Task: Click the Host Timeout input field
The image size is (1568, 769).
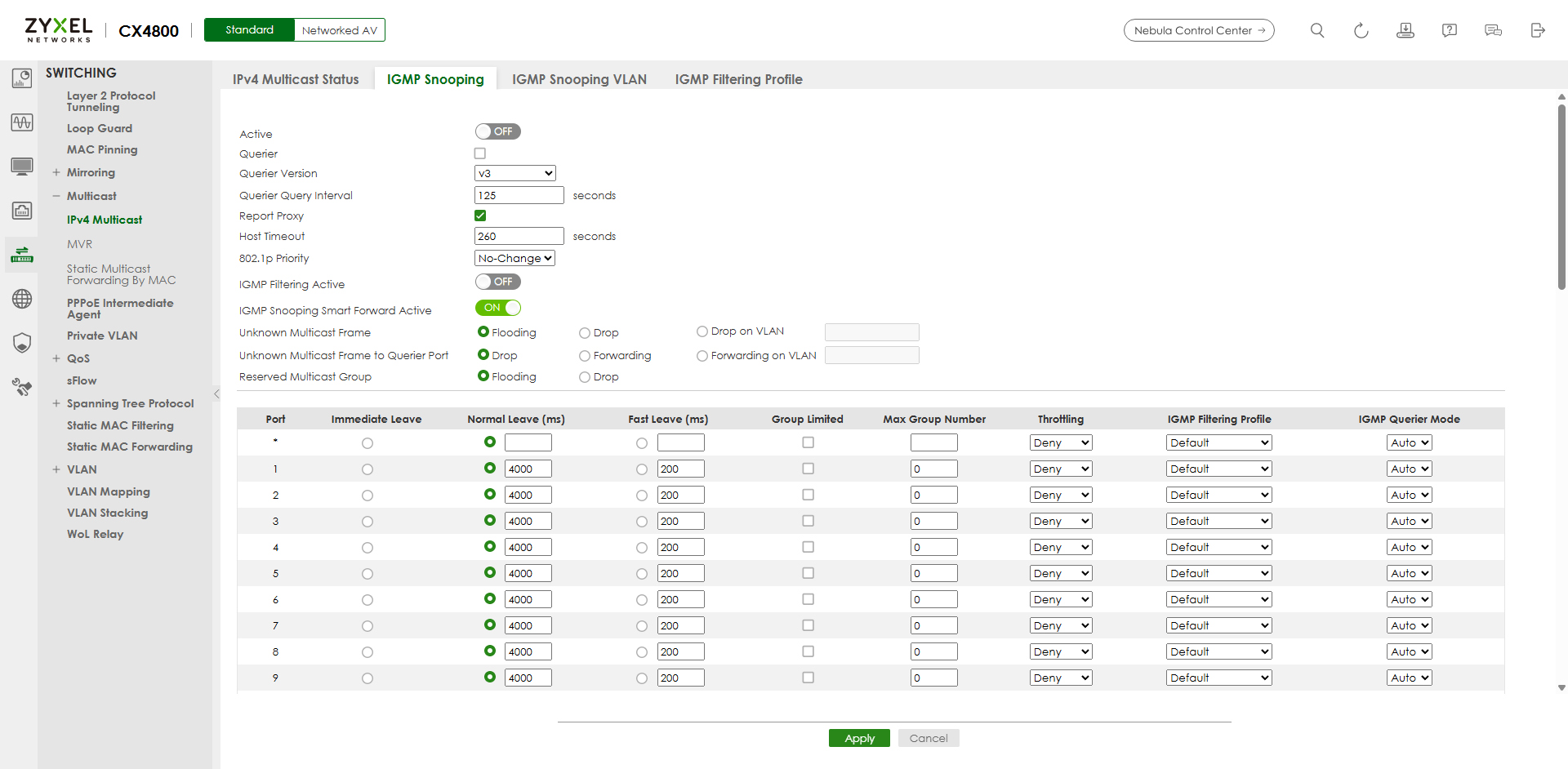Action: click(519, 236)
